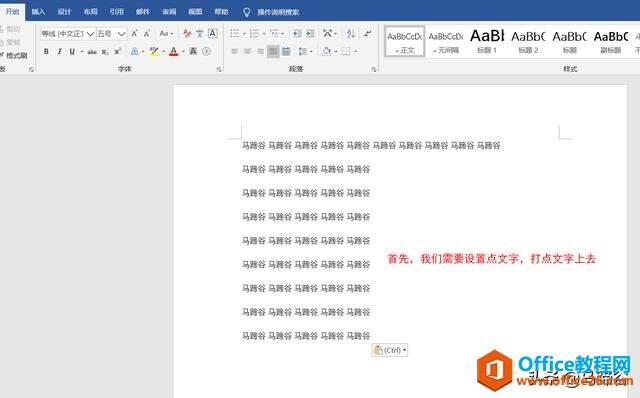
Task: Toggle Italic formatting button
Action: (x=60, y=51)
